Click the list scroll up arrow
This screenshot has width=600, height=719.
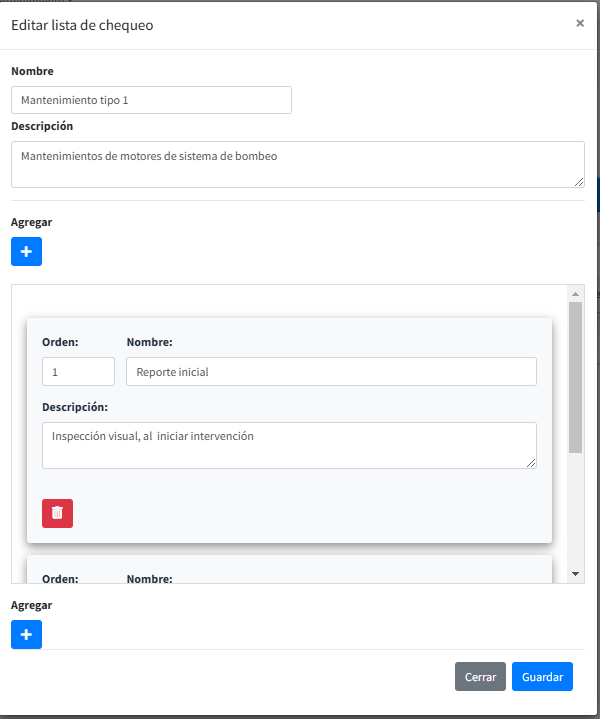point(575,294)
